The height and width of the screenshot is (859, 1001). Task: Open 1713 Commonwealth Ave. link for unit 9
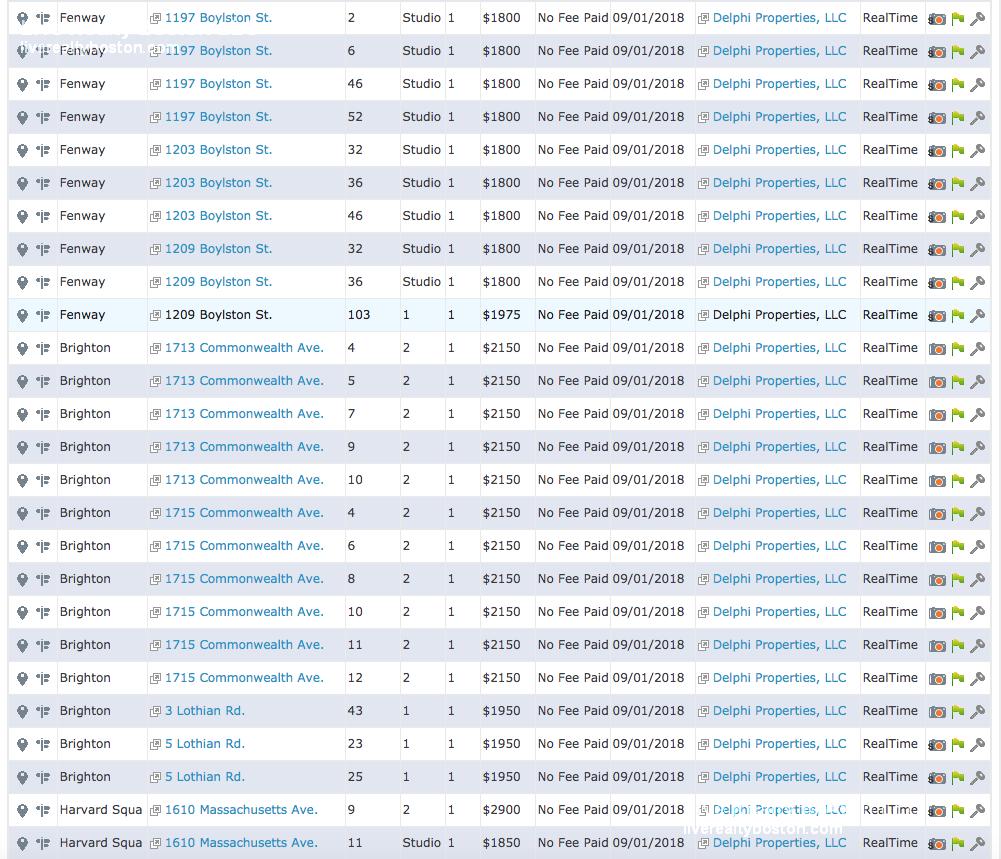tap(244, 447)
